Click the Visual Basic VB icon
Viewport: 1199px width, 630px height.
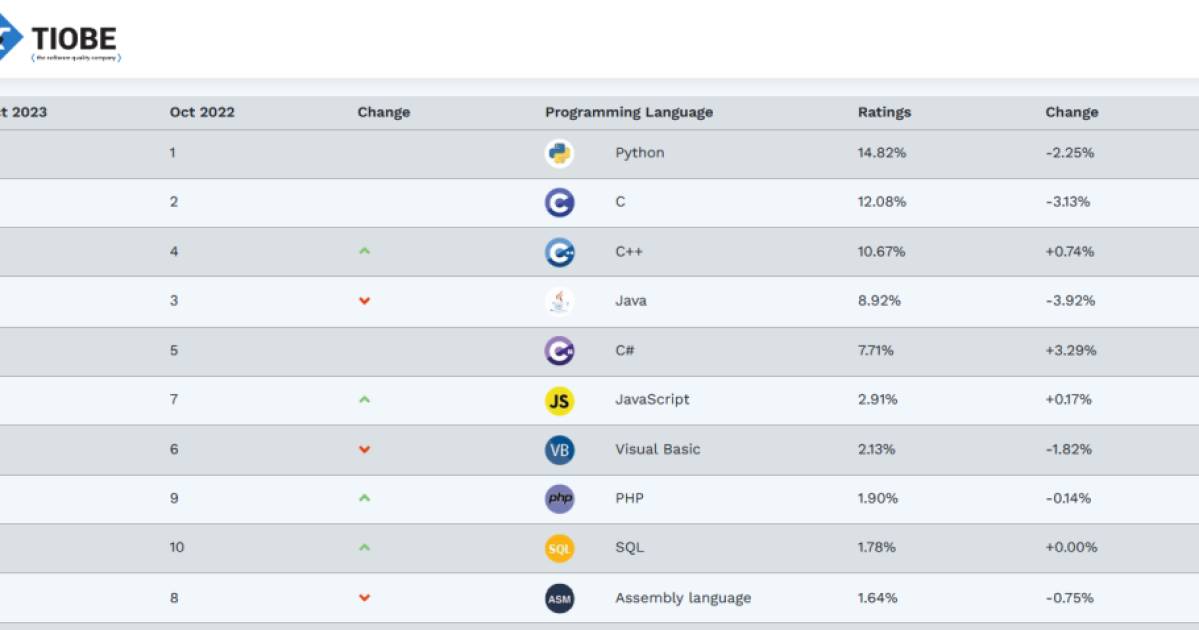pos(560,449)
